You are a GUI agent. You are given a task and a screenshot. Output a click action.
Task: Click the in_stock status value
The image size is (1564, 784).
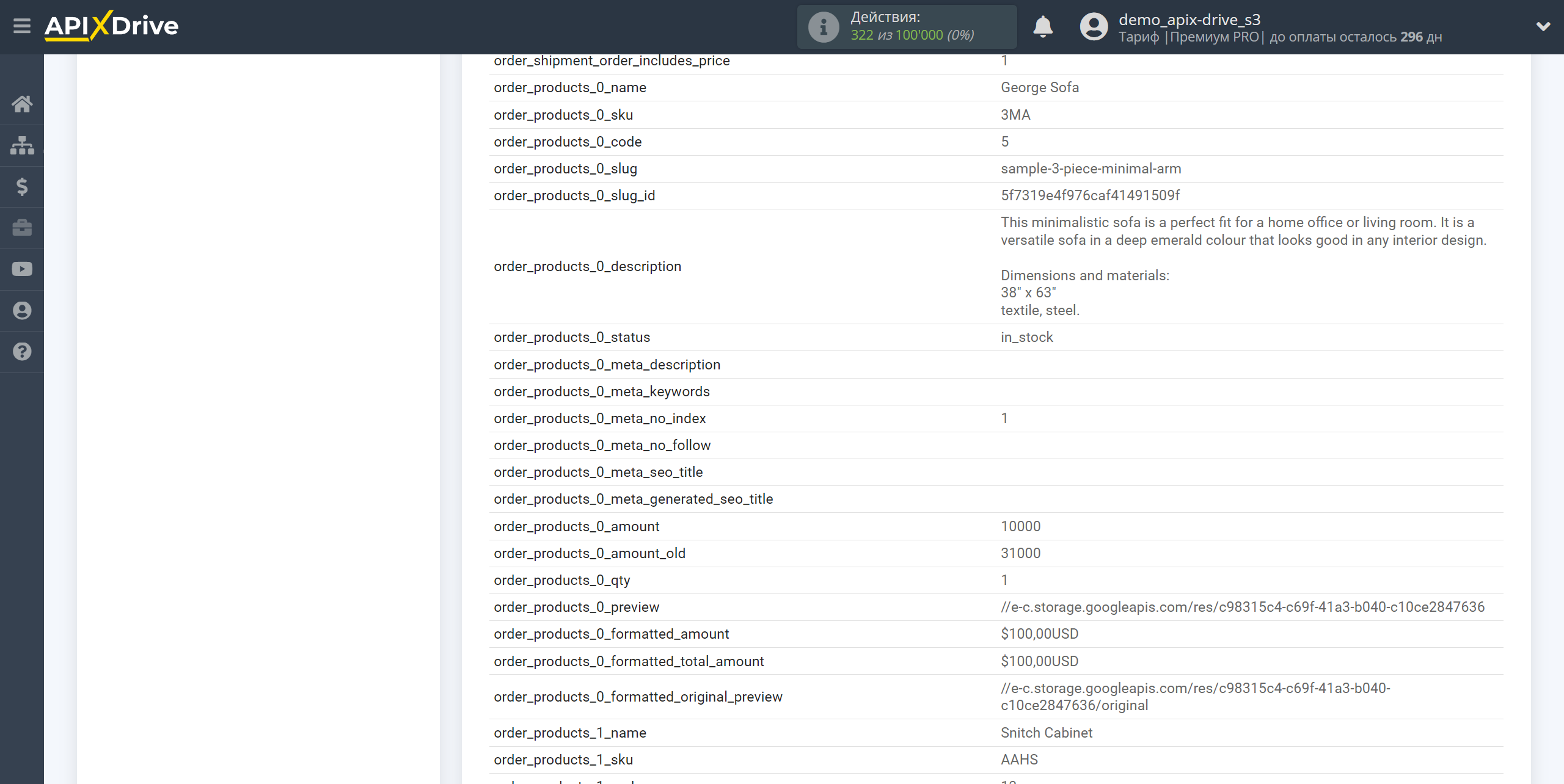pyautogui.click(x=1026, y=337)
